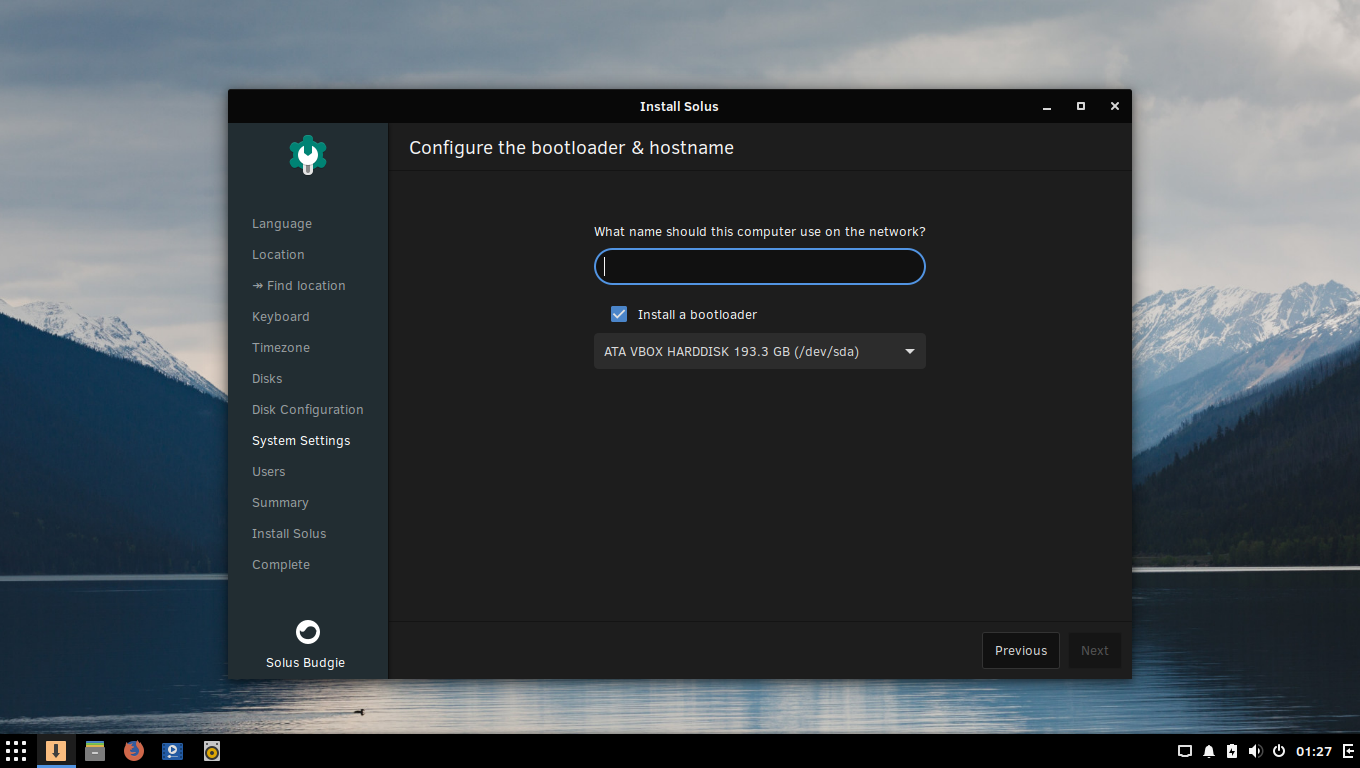Focus the hostname input field
Screen dimensions: 1360x768
point(760,267)
